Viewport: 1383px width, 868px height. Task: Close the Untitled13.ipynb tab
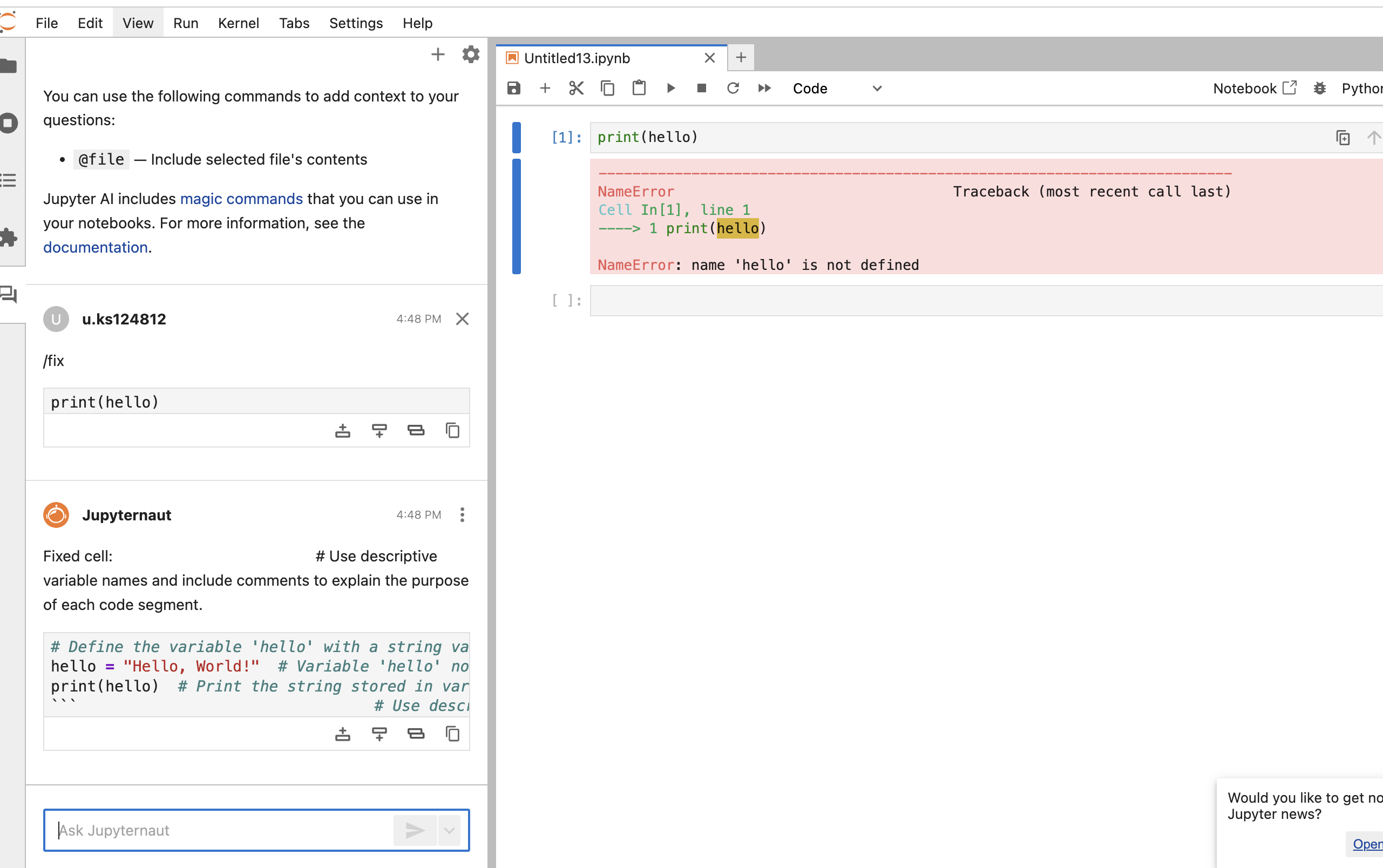[710, 58]
